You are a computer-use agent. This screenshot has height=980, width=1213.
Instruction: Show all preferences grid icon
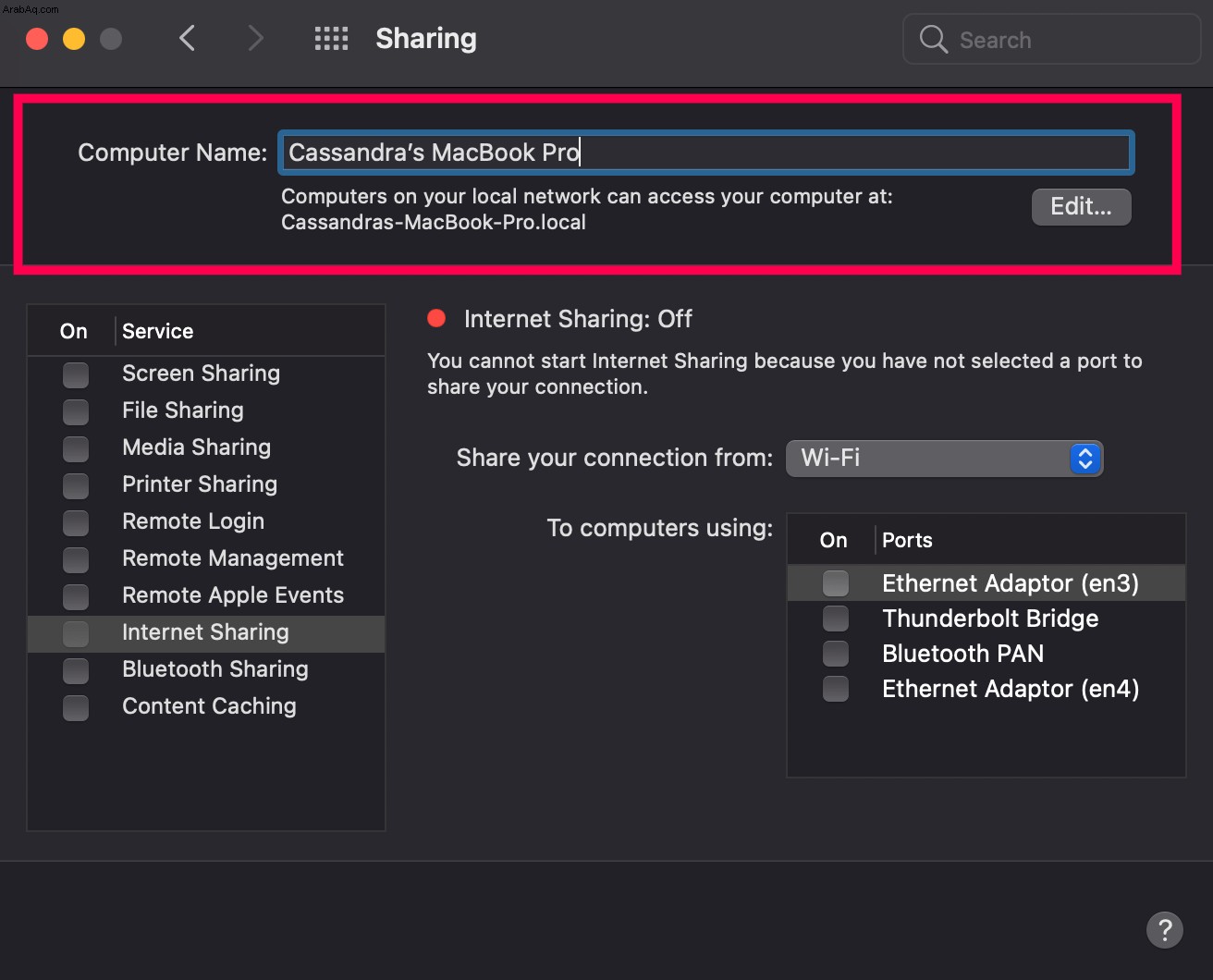[331, 39]
